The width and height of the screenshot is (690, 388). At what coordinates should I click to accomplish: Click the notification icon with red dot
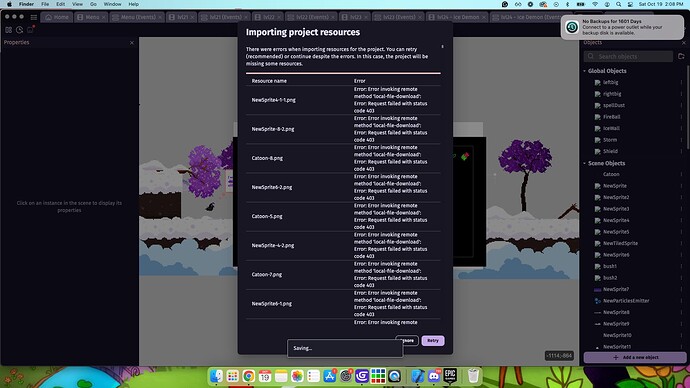coord(30,29)
